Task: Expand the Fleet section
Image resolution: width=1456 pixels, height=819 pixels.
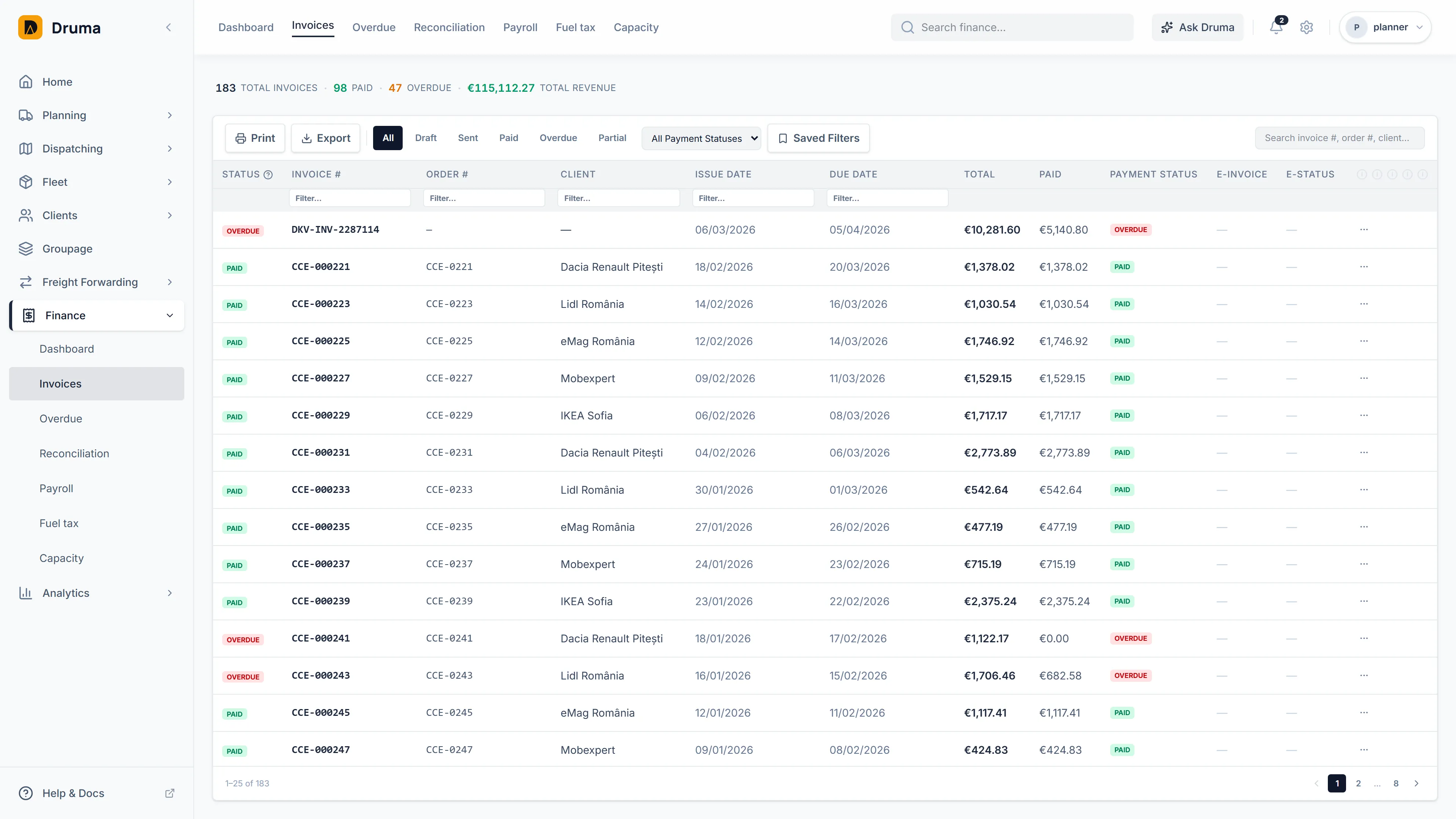Action: pyautogui.click(x=169, y=182)
